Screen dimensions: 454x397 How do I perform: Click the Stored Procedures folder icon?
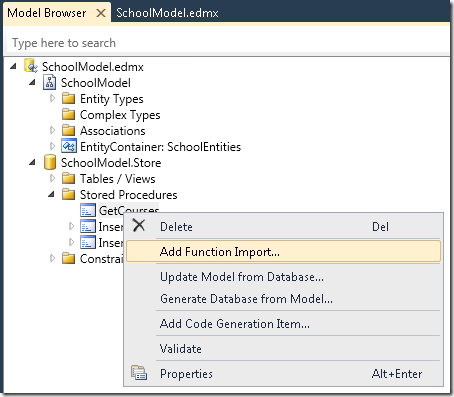tap(69, 194)
